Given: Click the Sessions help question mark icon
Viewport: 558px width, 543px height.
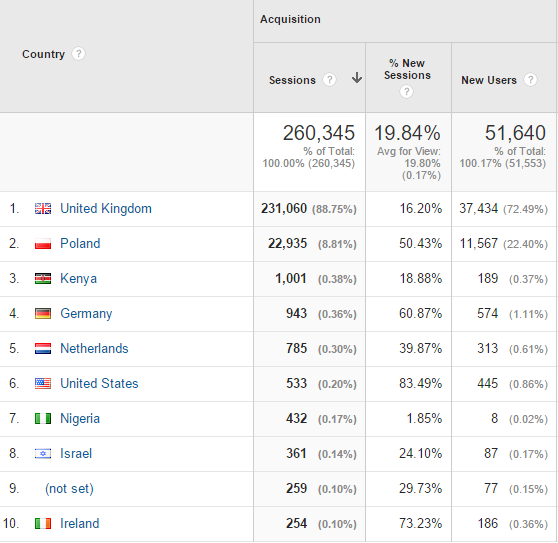Looking at the screenshot, I should point(330,80).
